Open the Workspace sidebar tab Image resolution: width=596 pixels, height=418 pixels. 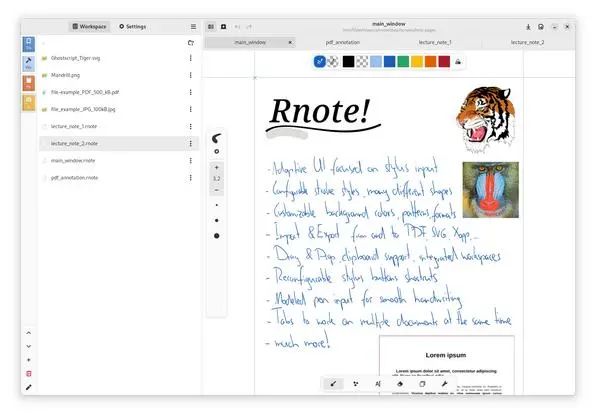(x=90, y=27)
